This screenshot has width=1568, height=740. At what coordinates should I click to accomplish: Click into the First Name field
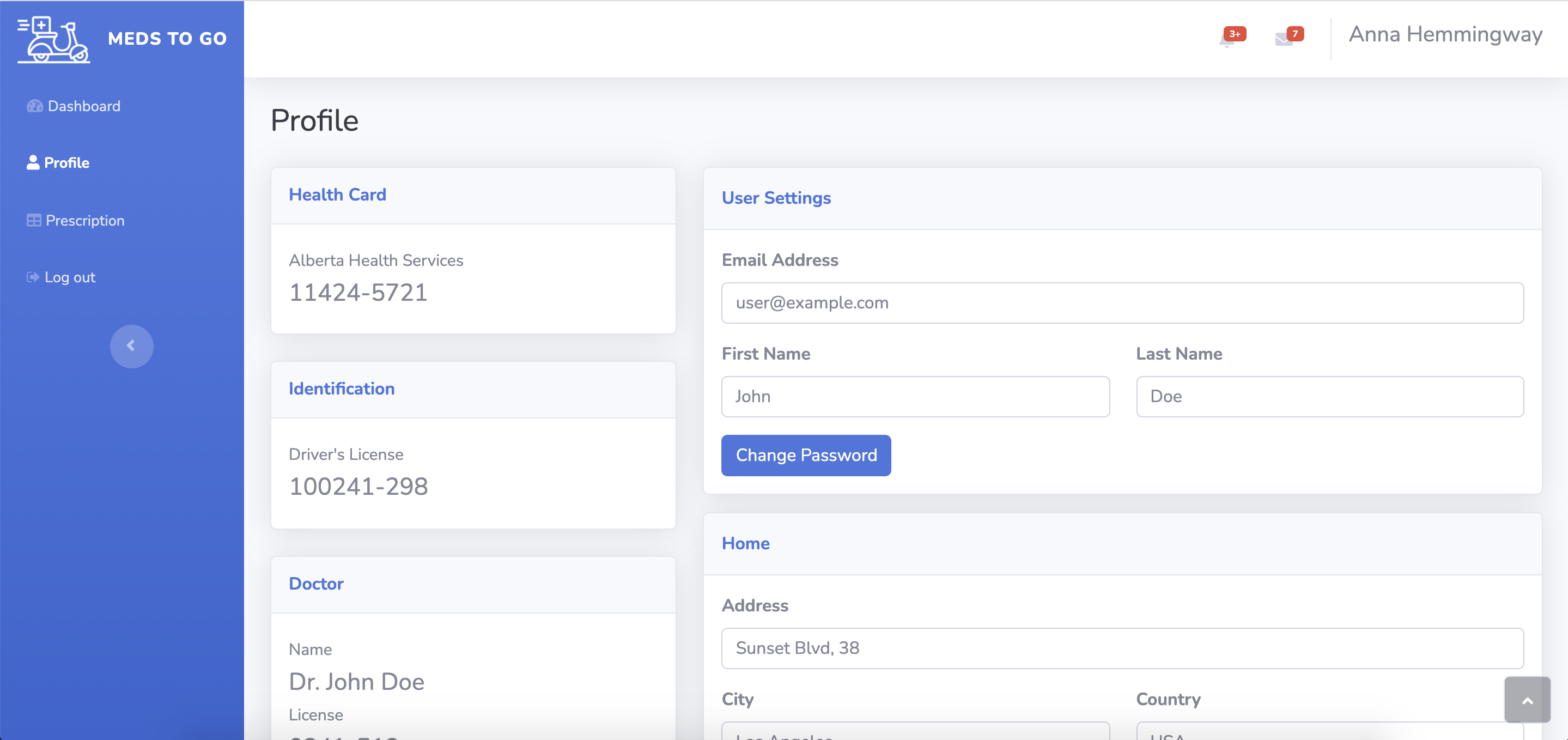pos(915,397)
